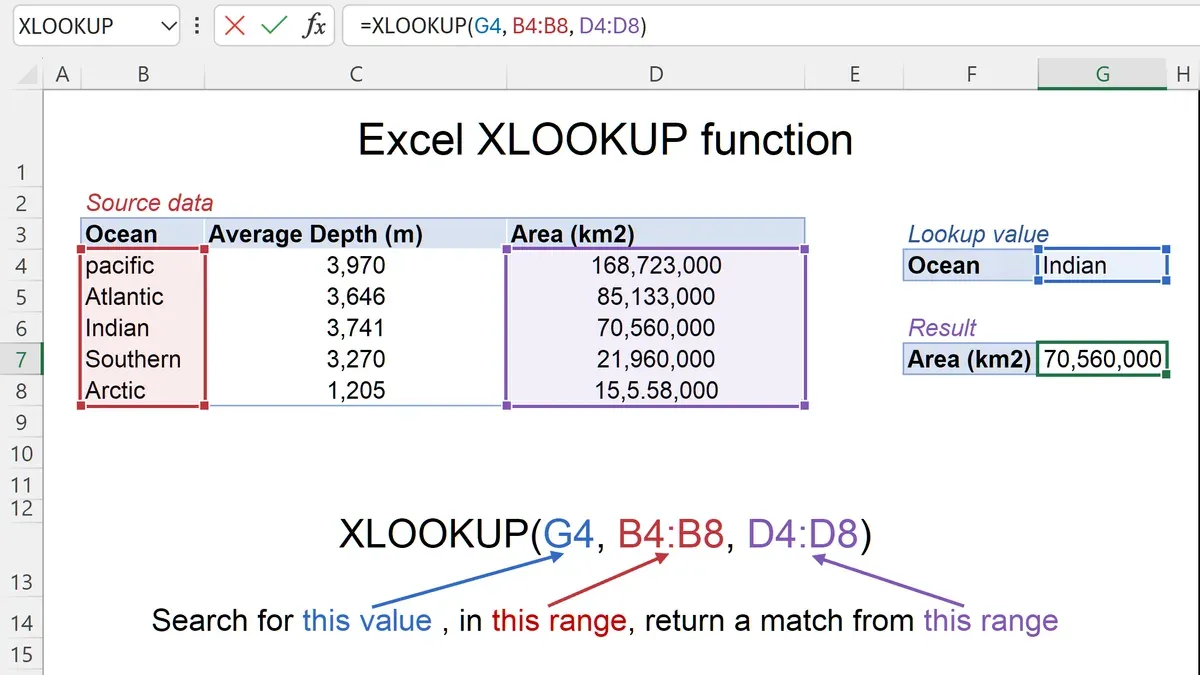Expand the Name Box dropdown arrow

tap(169, 27)
